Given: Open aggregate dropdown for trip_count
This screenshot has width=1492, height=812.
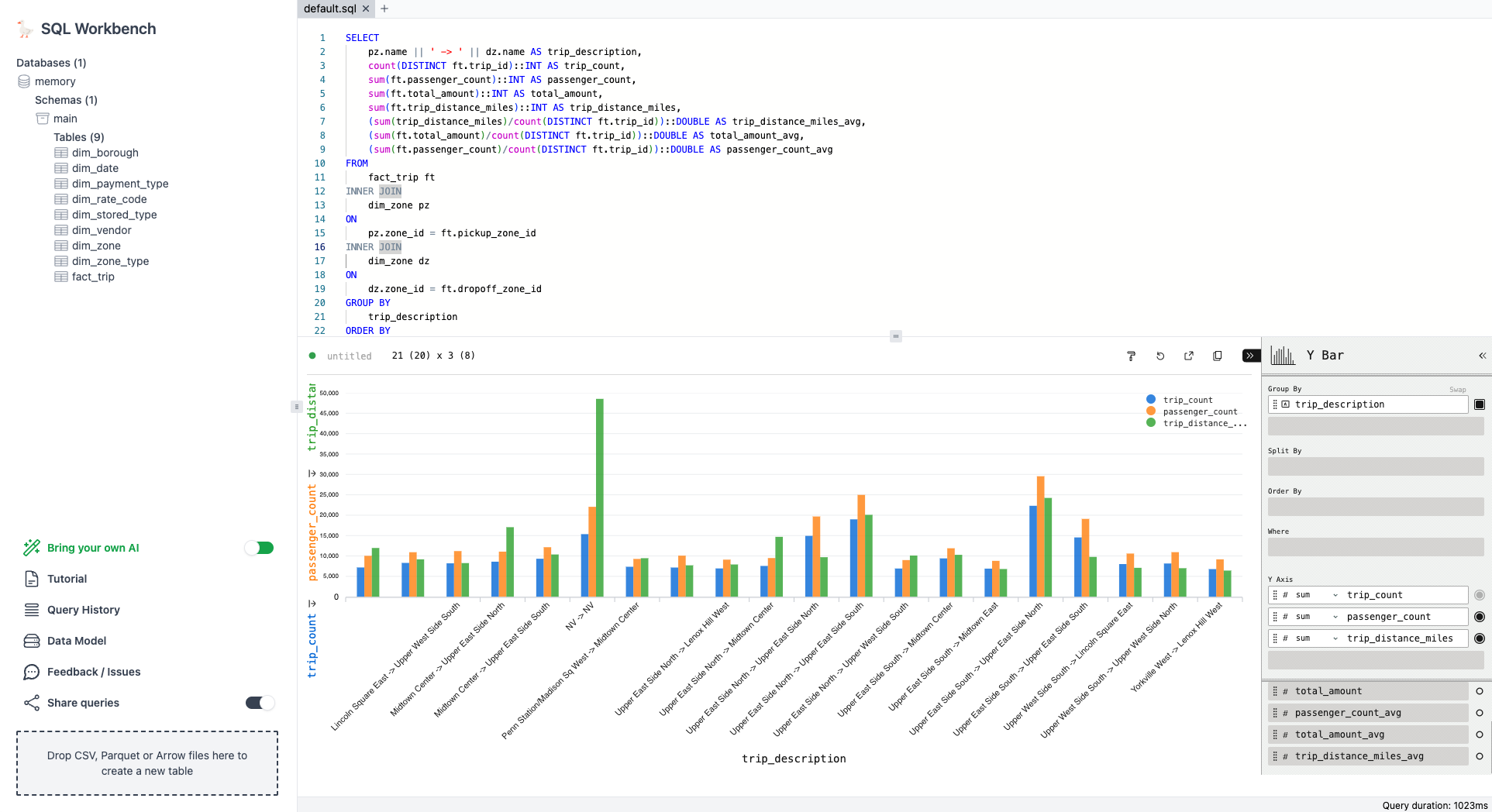Looking at the screenshot, I should coord(1318,595).
